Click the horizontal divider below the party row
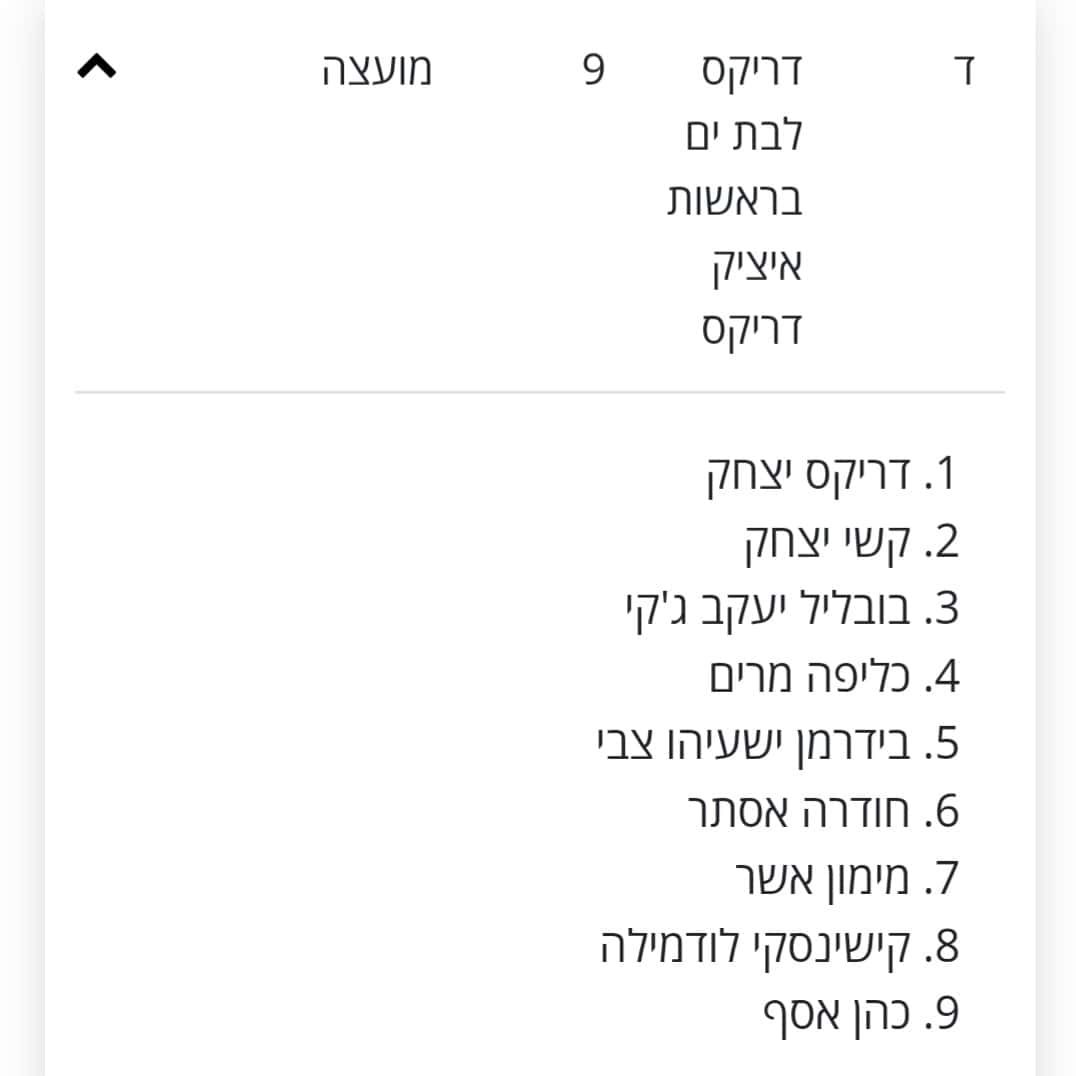This screenshot has width=1076, height=1076. click(x=540, y=393)
